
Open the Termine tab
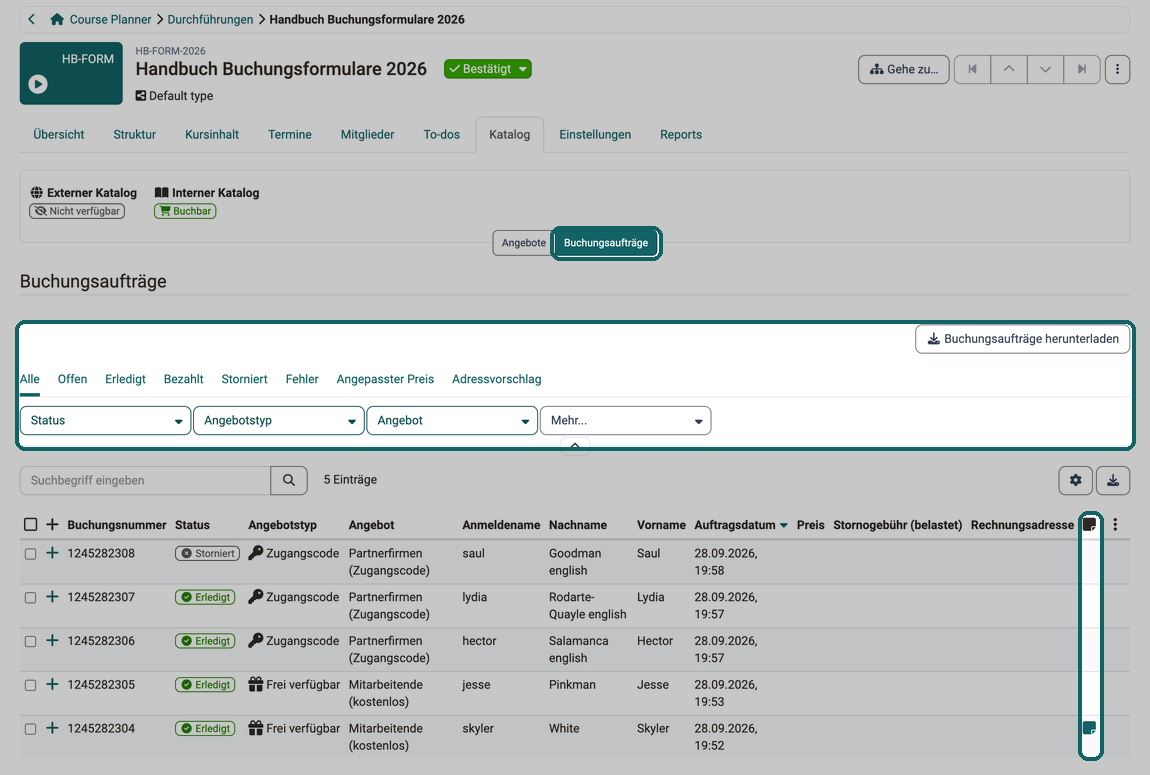[290, 134]
